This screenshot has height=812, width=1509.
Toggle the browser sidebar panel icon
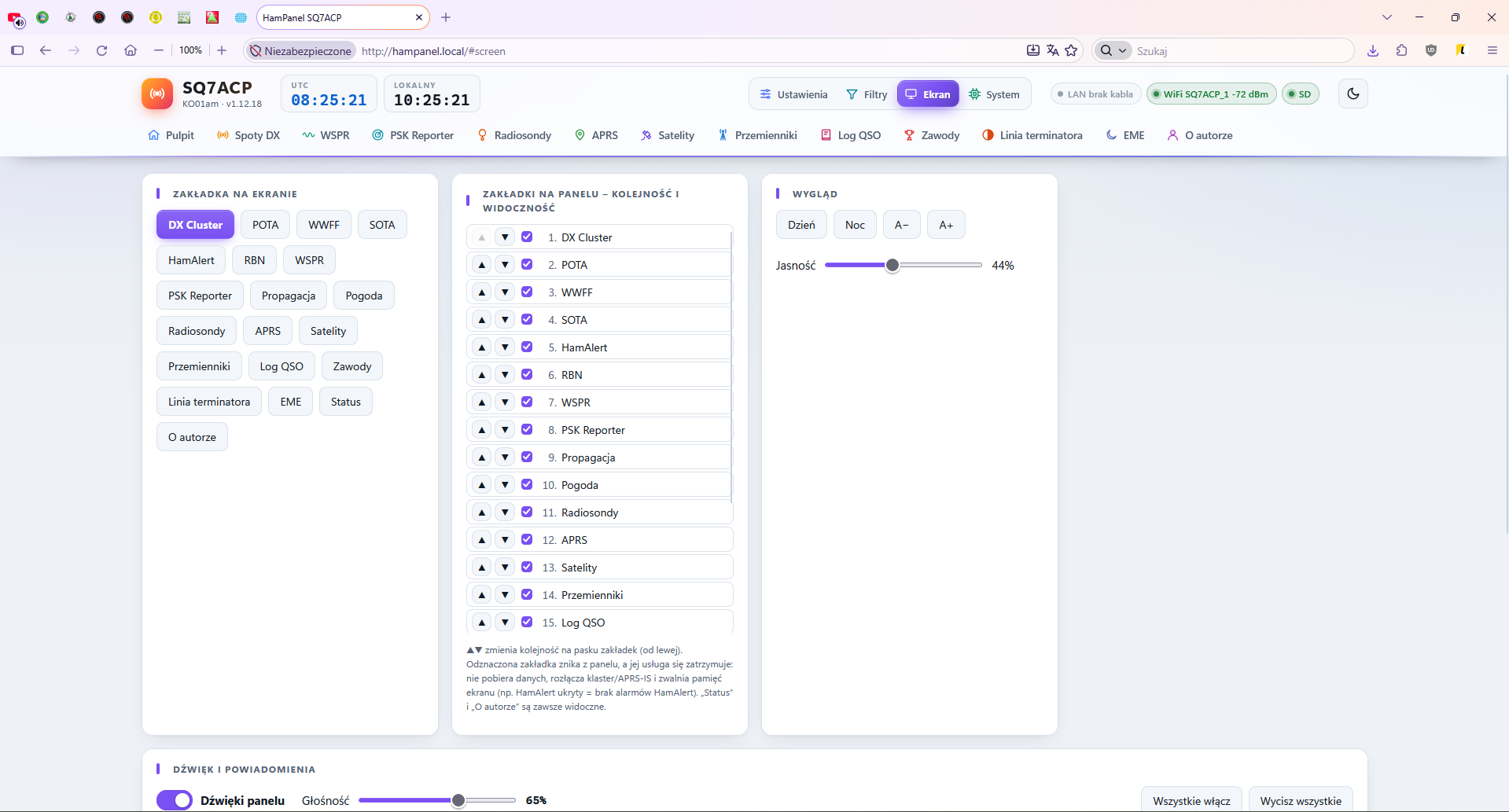17,50
